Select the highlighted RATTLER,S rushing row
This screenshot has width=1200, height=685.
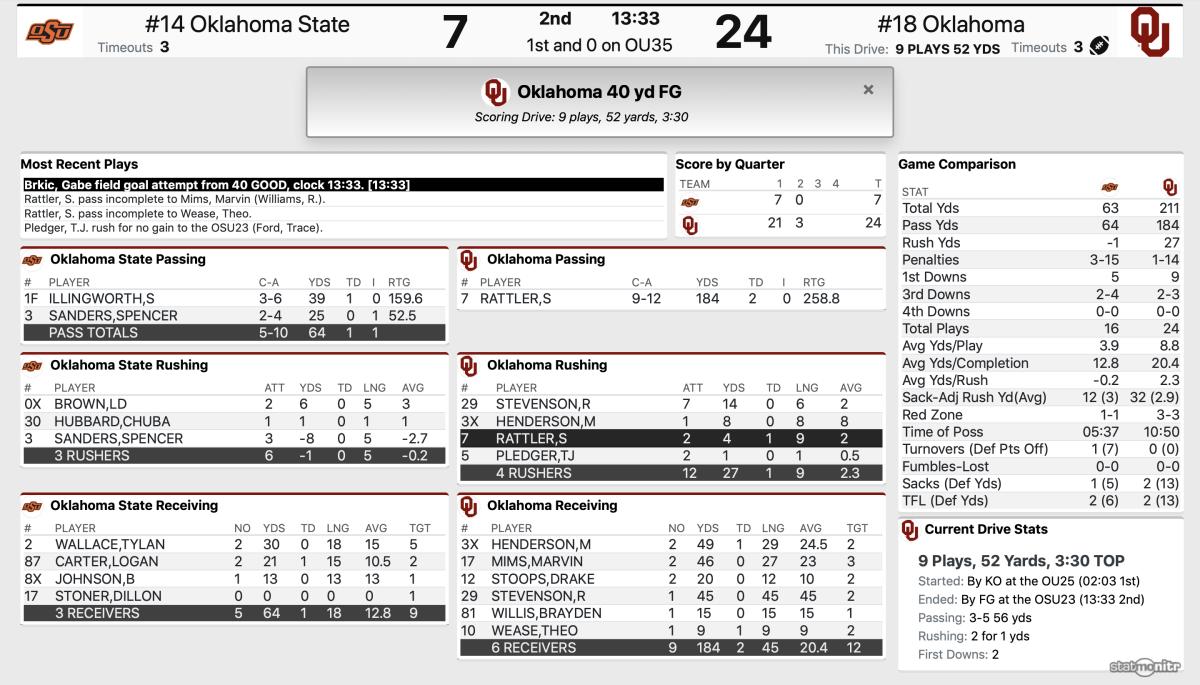(x=671, y=438)
